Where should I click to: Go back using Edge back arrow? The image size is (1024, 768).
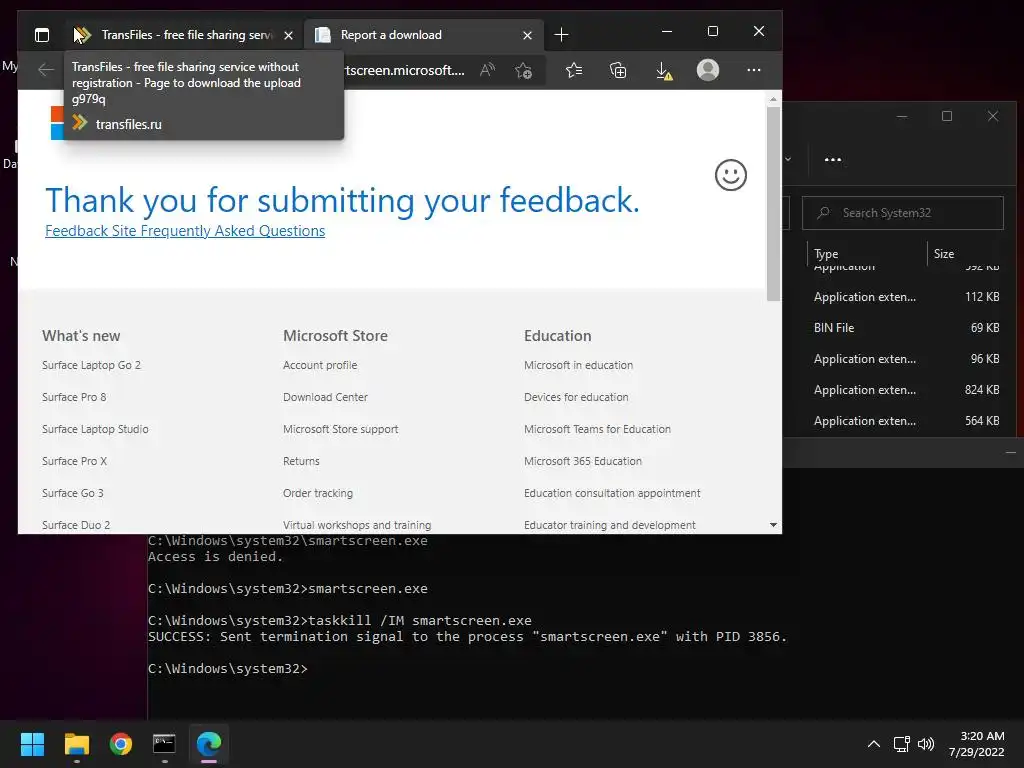[46, 70]
